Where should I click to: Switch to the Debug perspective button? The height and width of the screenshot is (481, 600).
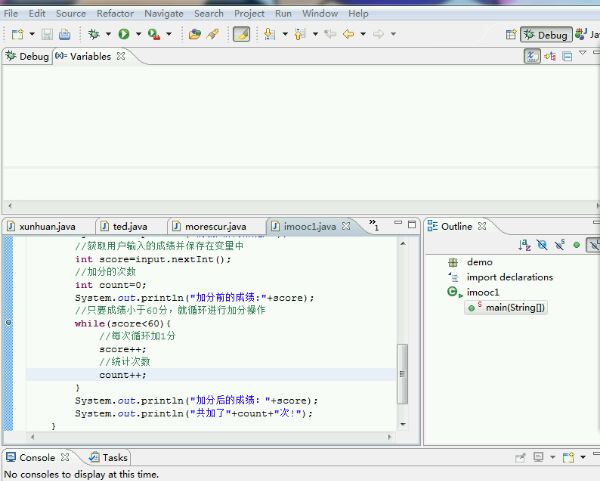pos(545,34)
